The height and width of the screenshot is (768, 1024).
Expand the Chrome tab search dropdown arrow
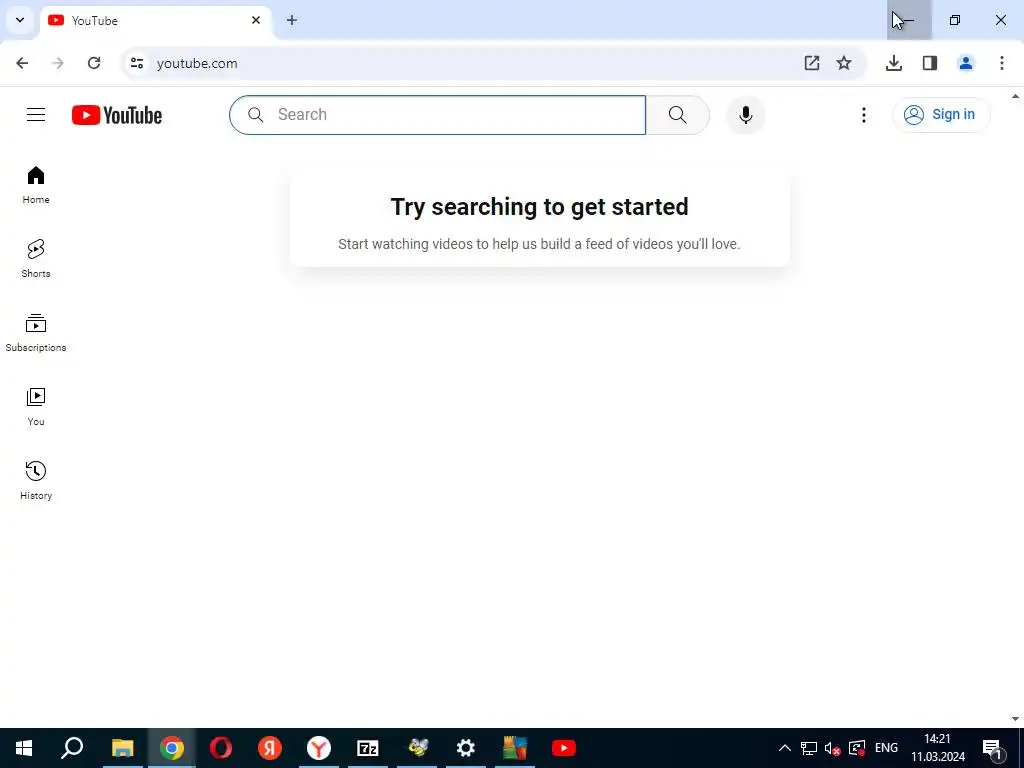[20, 20]
